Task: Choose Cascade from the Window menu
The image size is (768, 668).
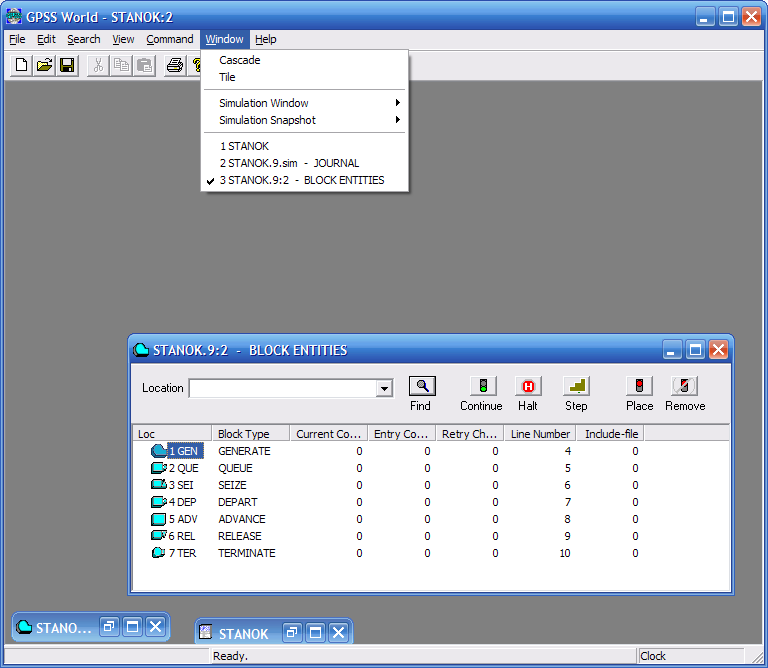Action: [x=305, y=60]
